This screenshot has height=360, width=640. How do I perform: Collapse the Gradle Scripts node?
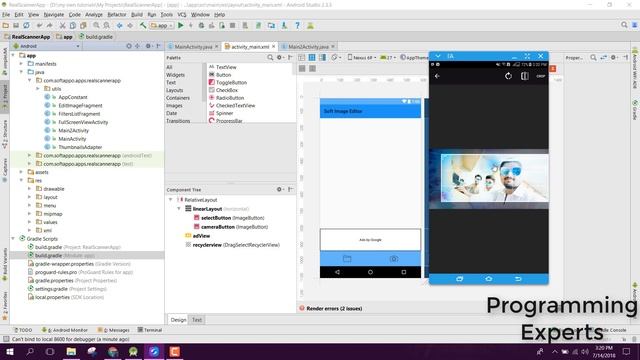(13, 238)
